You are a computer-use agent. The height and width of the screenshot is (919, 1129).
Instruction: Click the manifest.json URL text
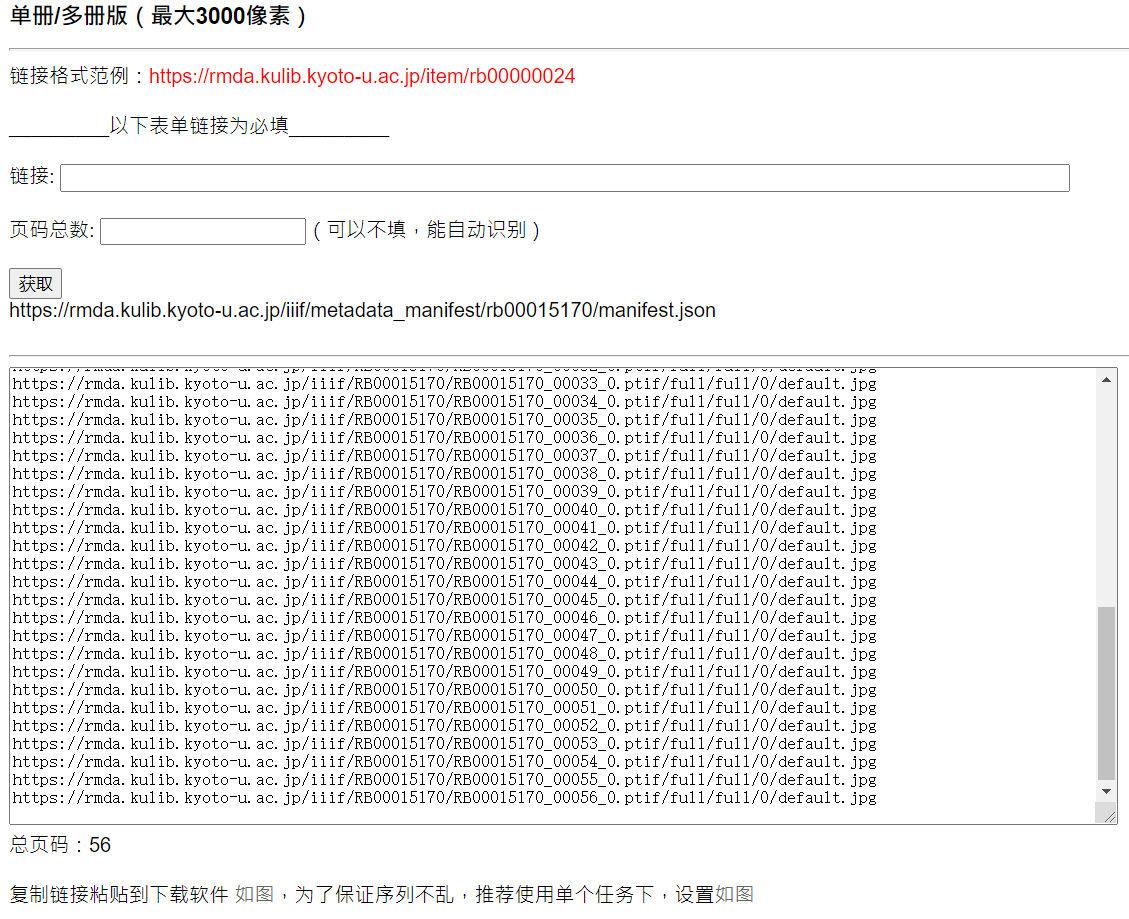coord(362,310)
